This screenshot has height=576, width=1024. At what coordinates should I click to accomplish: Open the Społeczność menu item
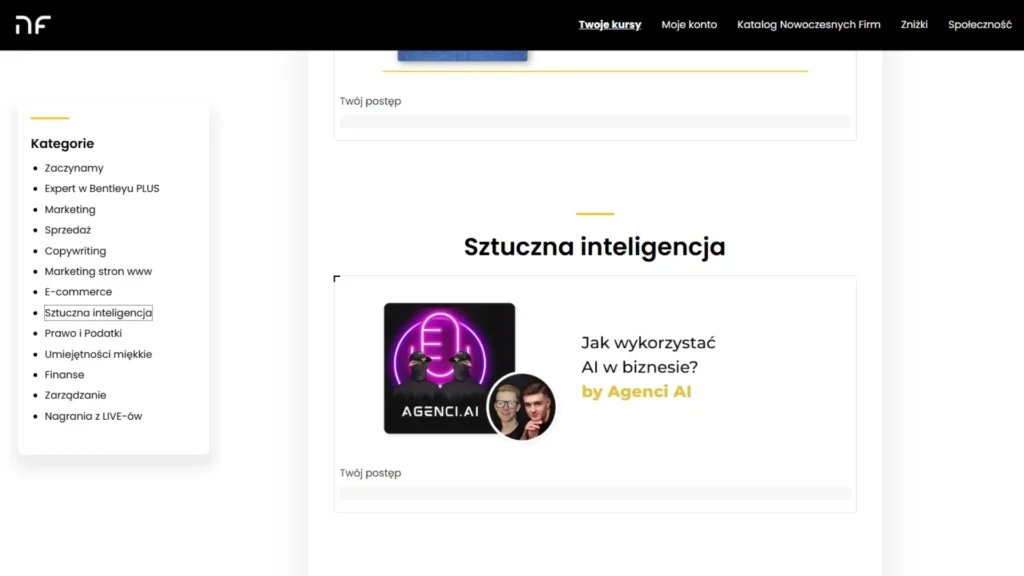point(980,25)
